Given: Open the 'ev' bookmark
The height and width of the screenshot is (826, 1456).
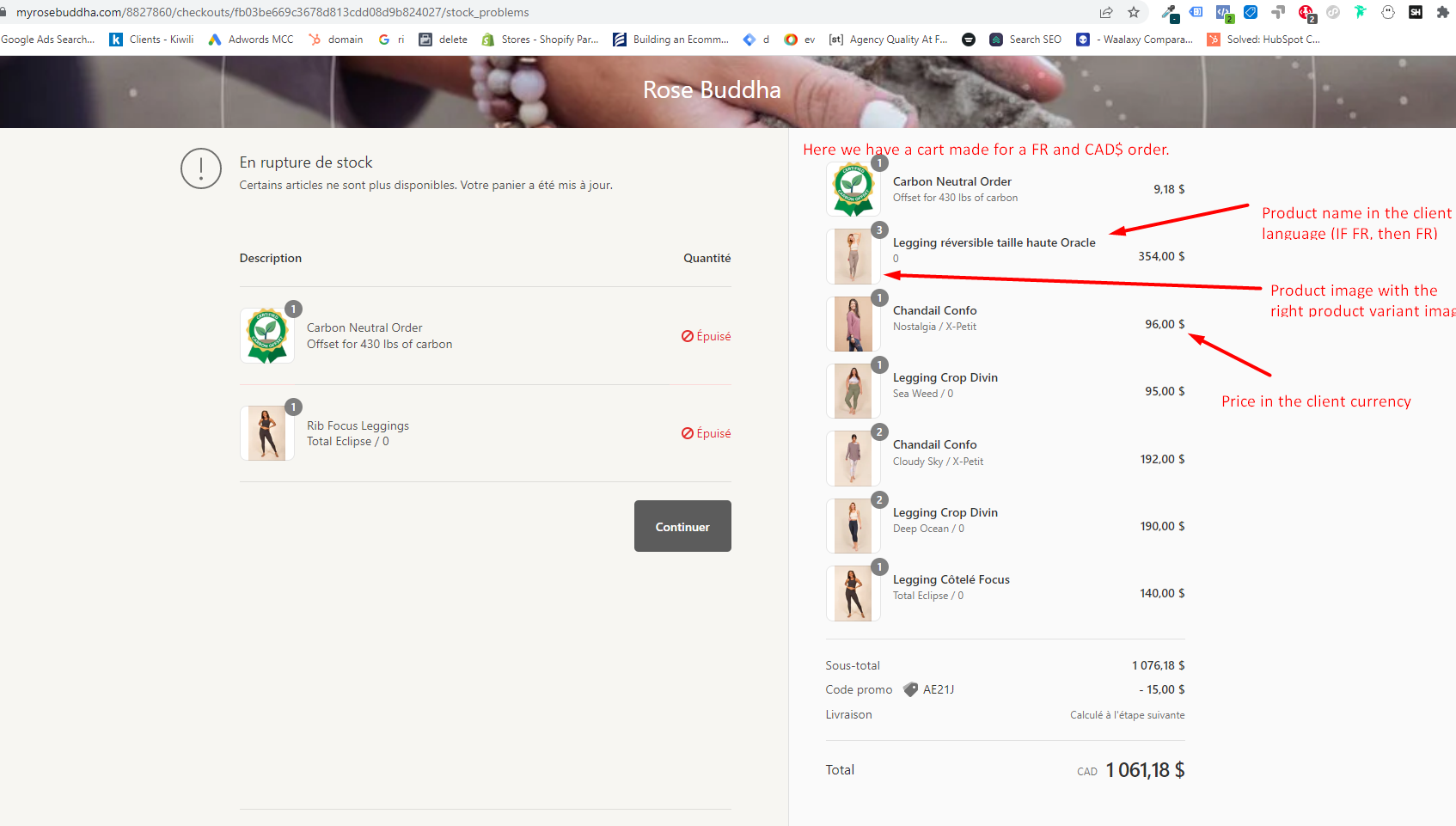Looking at the screenshot, I should pos(799,40).
